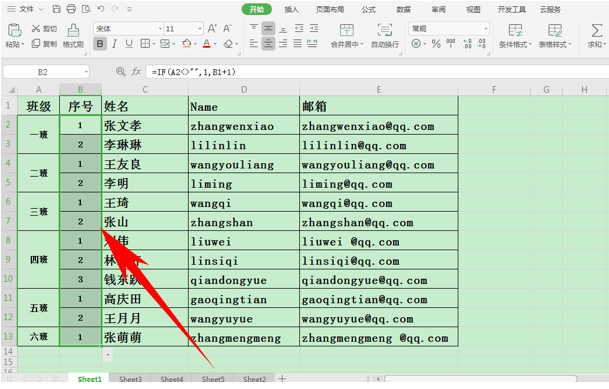Screen dimensions: 609x389
Task: Select column E header
Action: [x=379, y=90]
